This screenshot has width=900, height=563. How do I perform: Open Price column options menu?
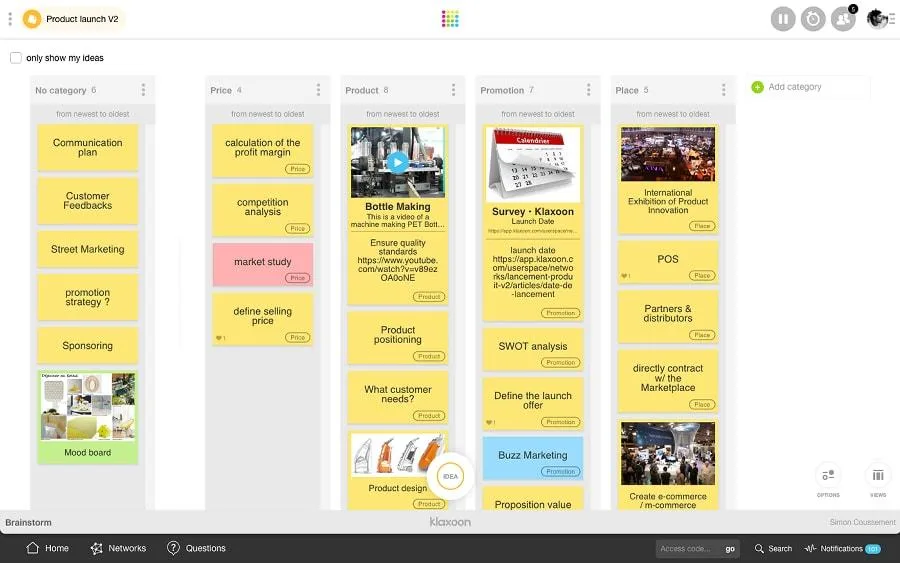pyautogui.click(x=318, y=90)
